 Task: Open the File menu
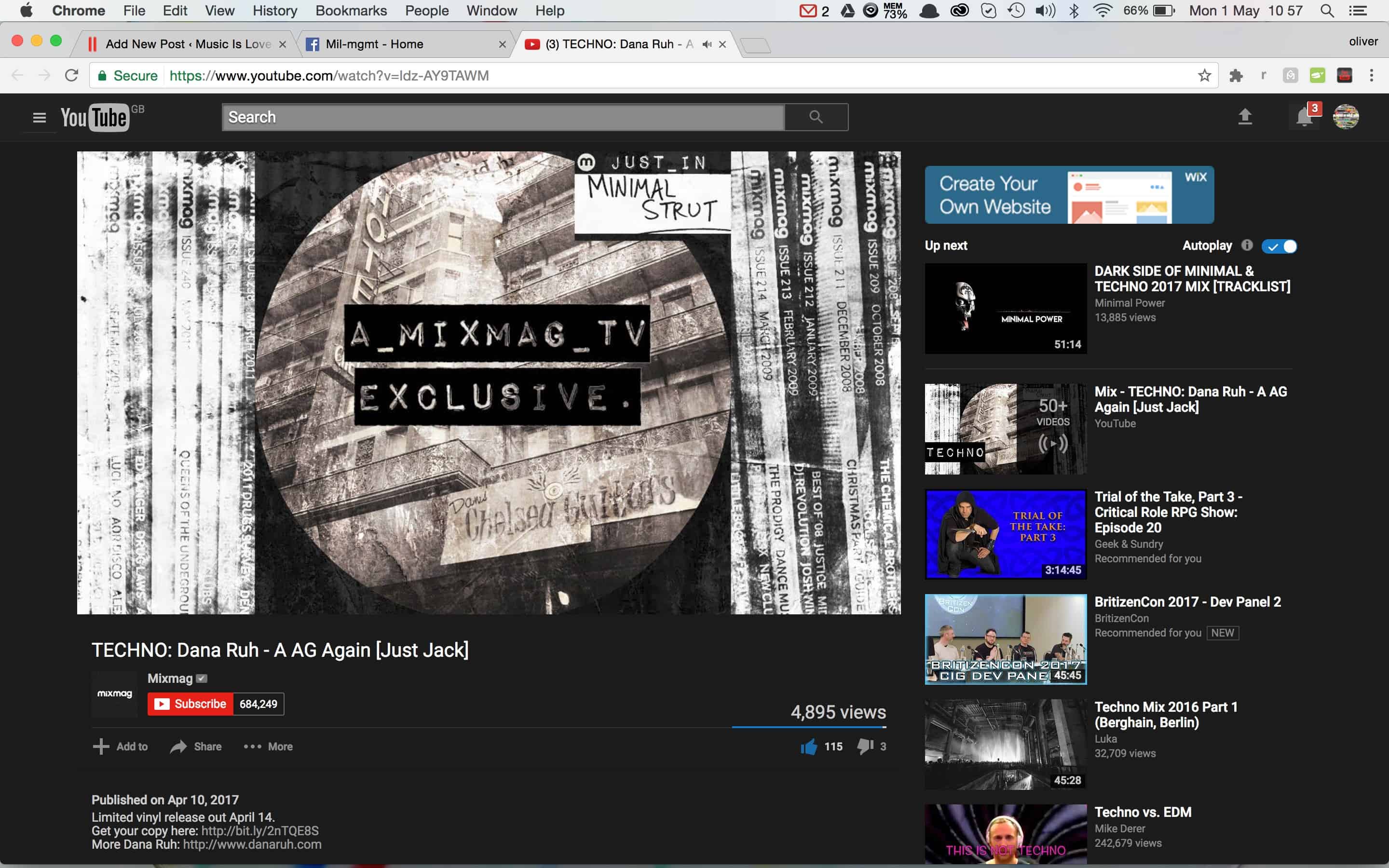click(134, 11)
